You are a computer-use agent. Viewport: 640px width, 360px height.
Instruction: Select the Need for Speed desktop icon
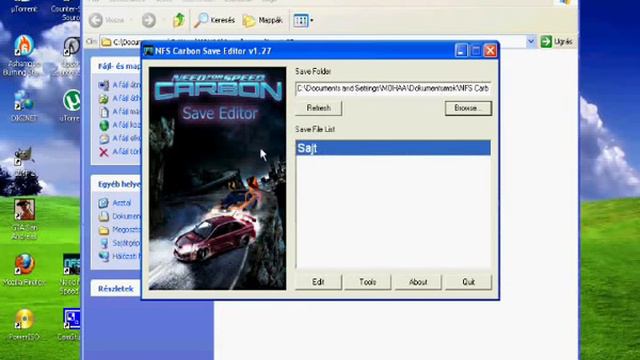70,274
